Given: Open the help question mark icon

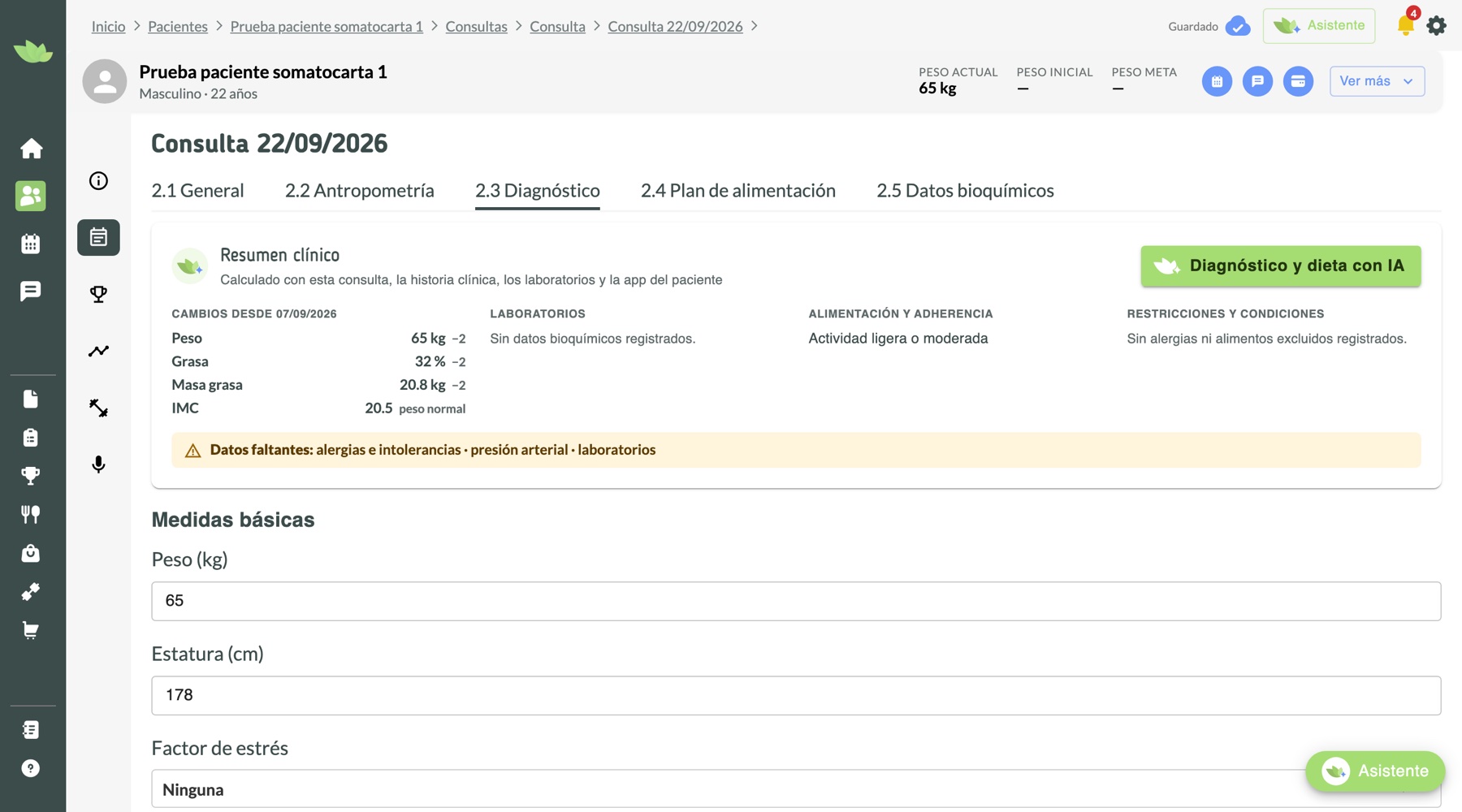Looking at the screenshot, I should [31, 768].
